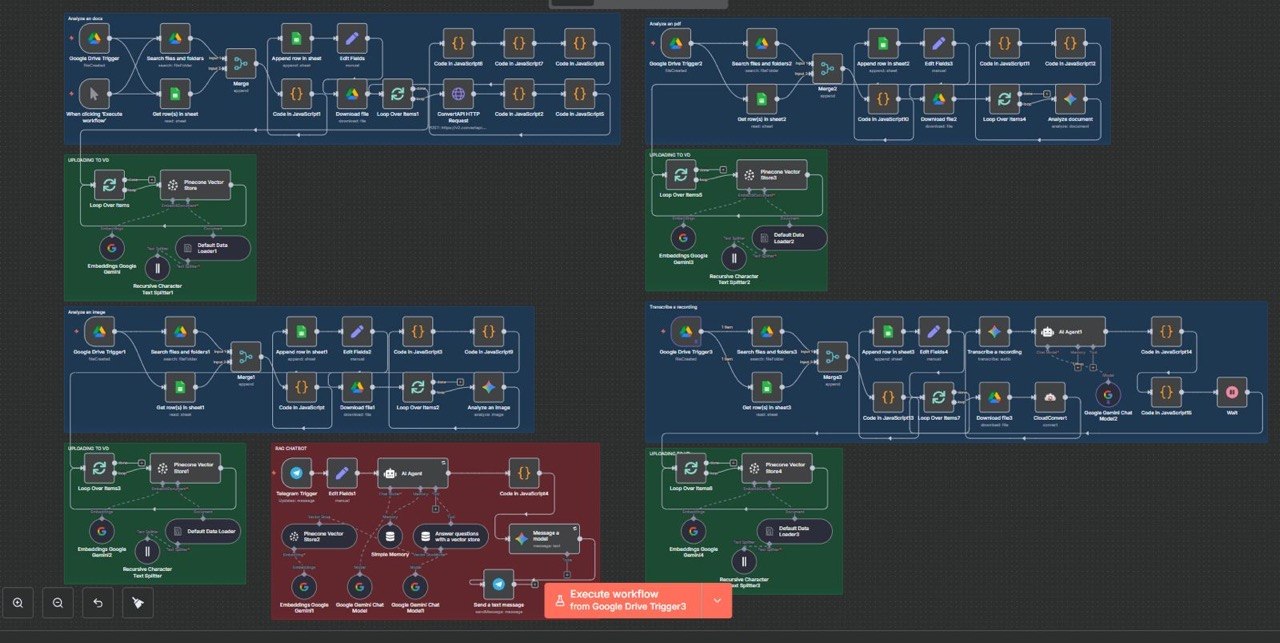
Task: Select the Merge2 node
Action: coord(826,69)
